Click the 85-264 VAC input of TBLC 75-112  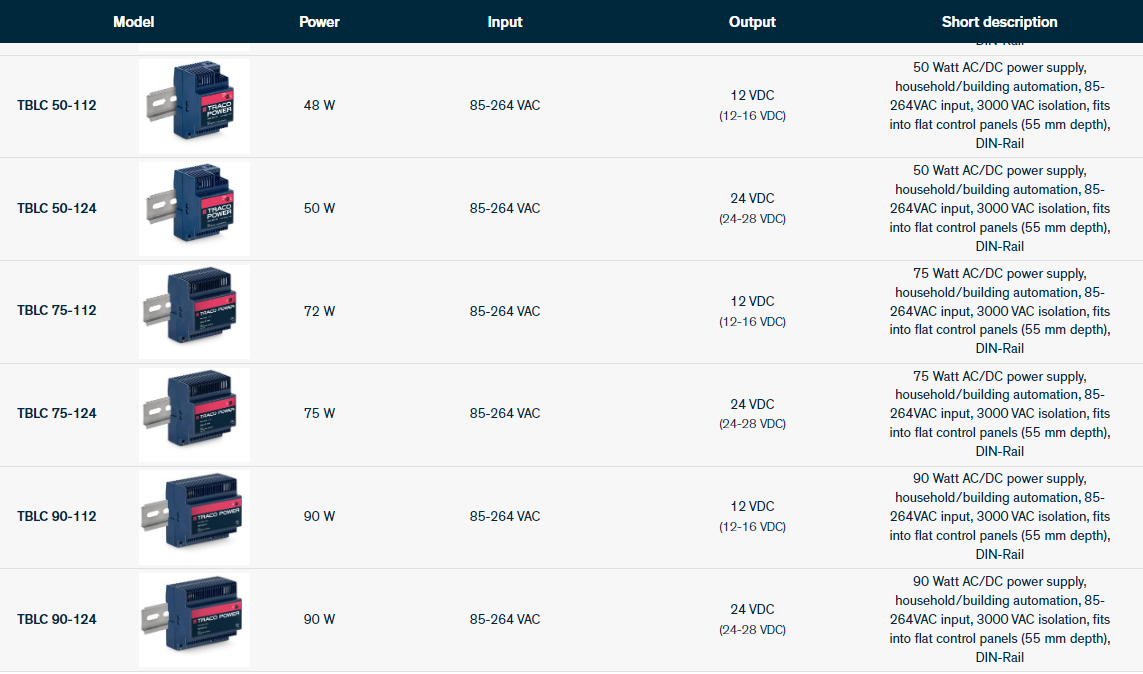(x=505, y=311)
